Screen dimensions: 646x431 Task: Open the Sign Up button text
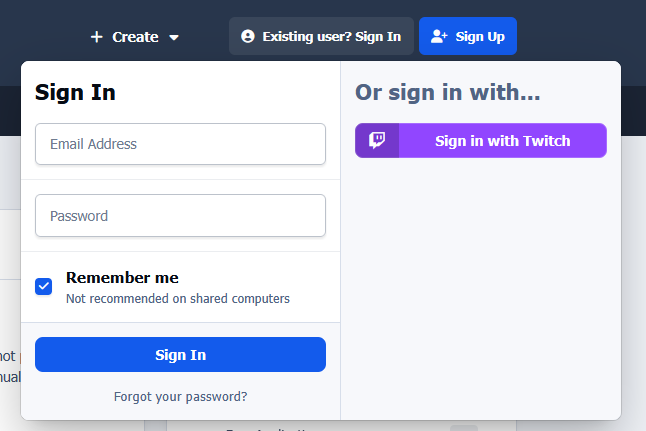[480, 37]
